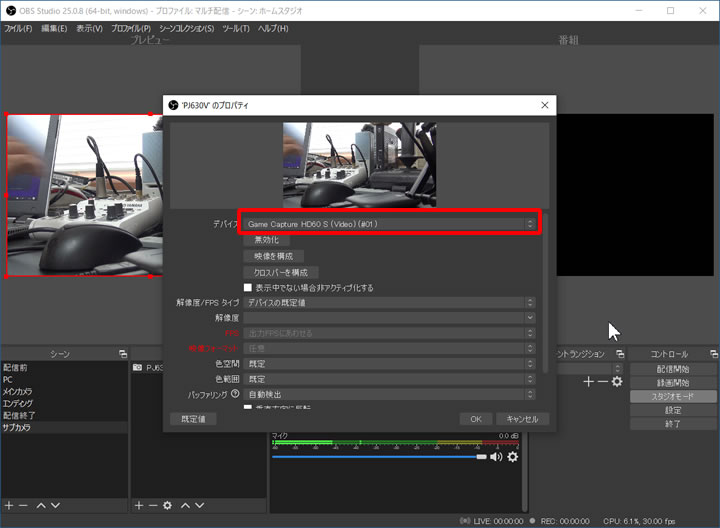Open the シーンコレクション(S) menu
This screenshot has height=528, width=720.
click(x=186, y=28)
